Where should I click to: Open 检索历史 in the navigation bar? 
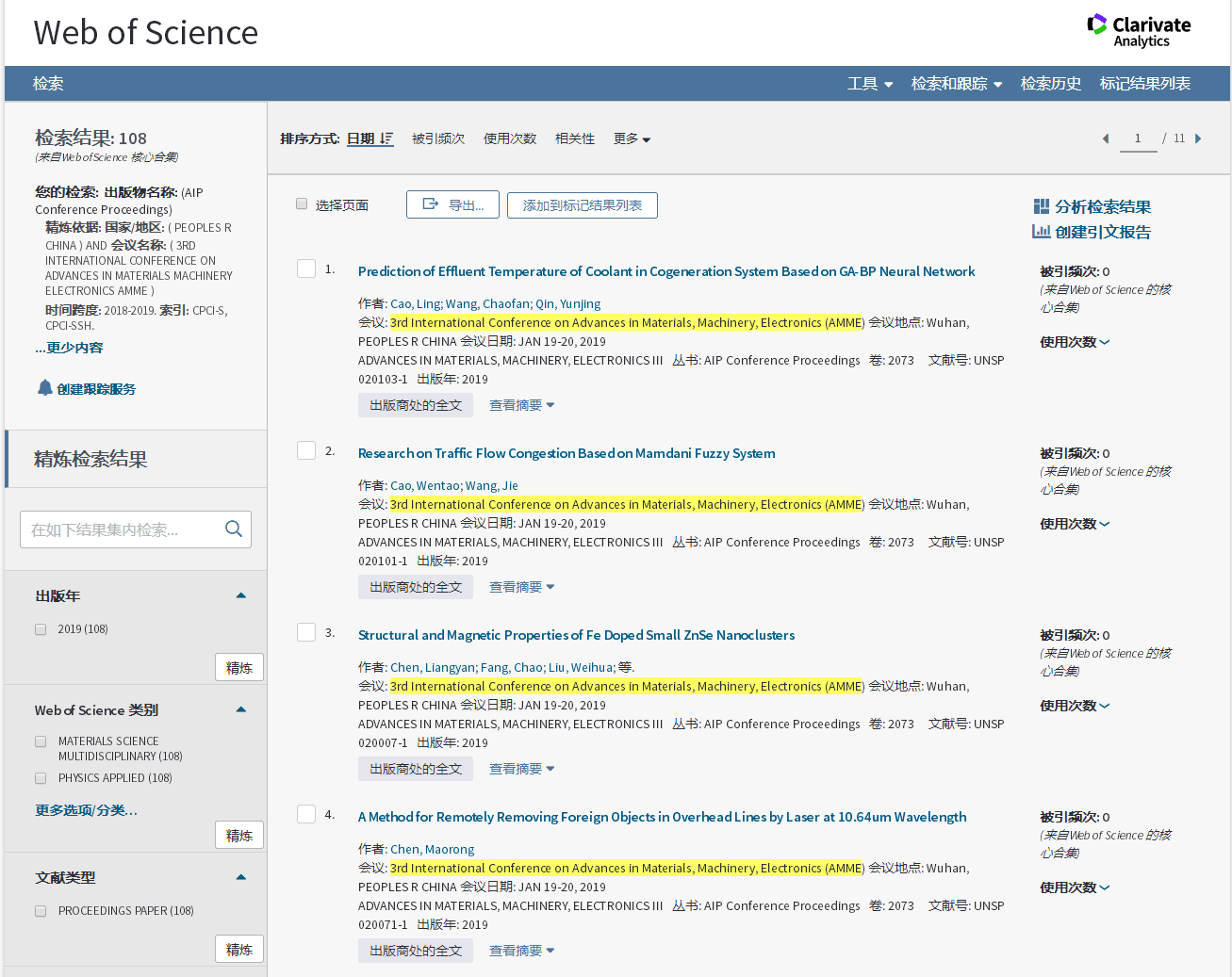(x=1050, y=84)
